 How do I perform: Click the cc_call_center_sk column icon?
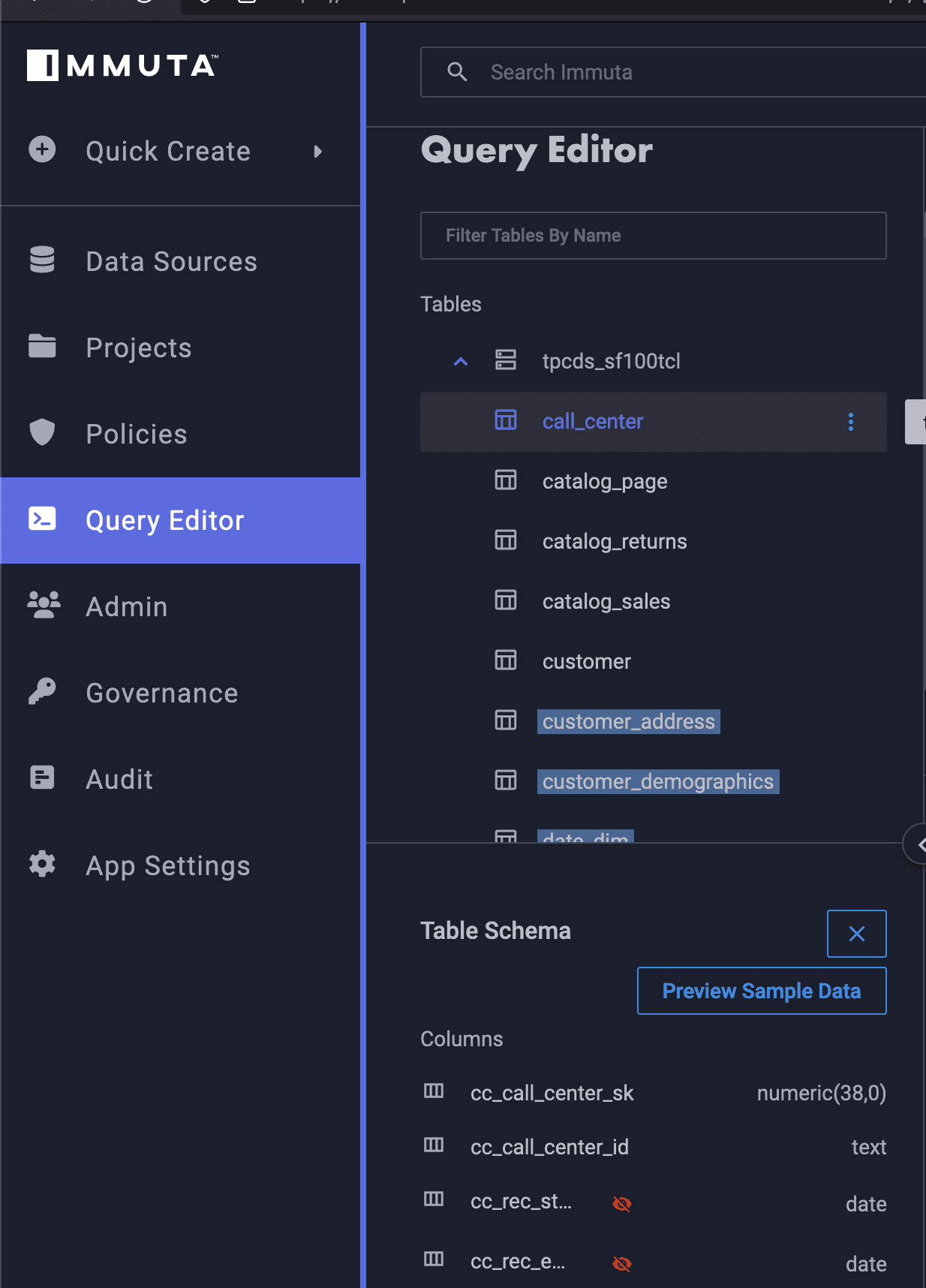click(434, 1091)
